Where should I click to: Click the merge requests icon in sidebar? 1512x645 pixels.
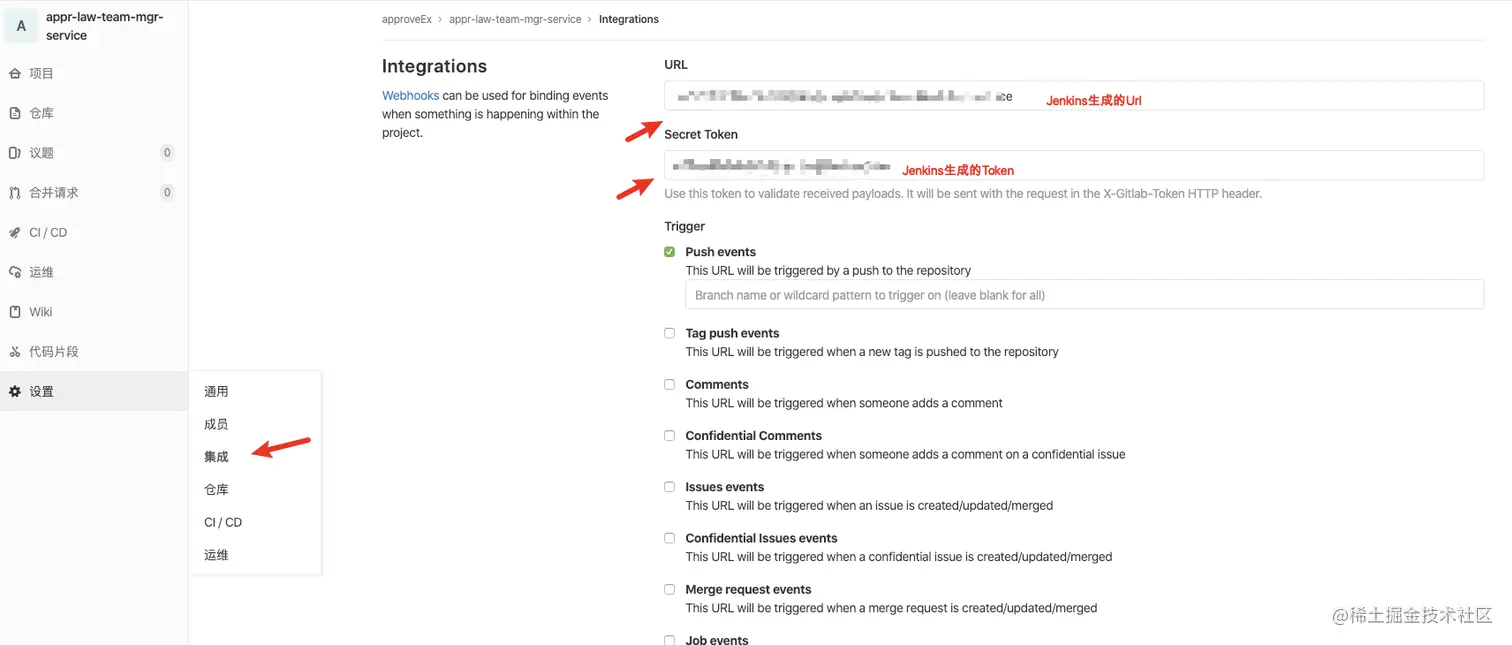point(15,193)
